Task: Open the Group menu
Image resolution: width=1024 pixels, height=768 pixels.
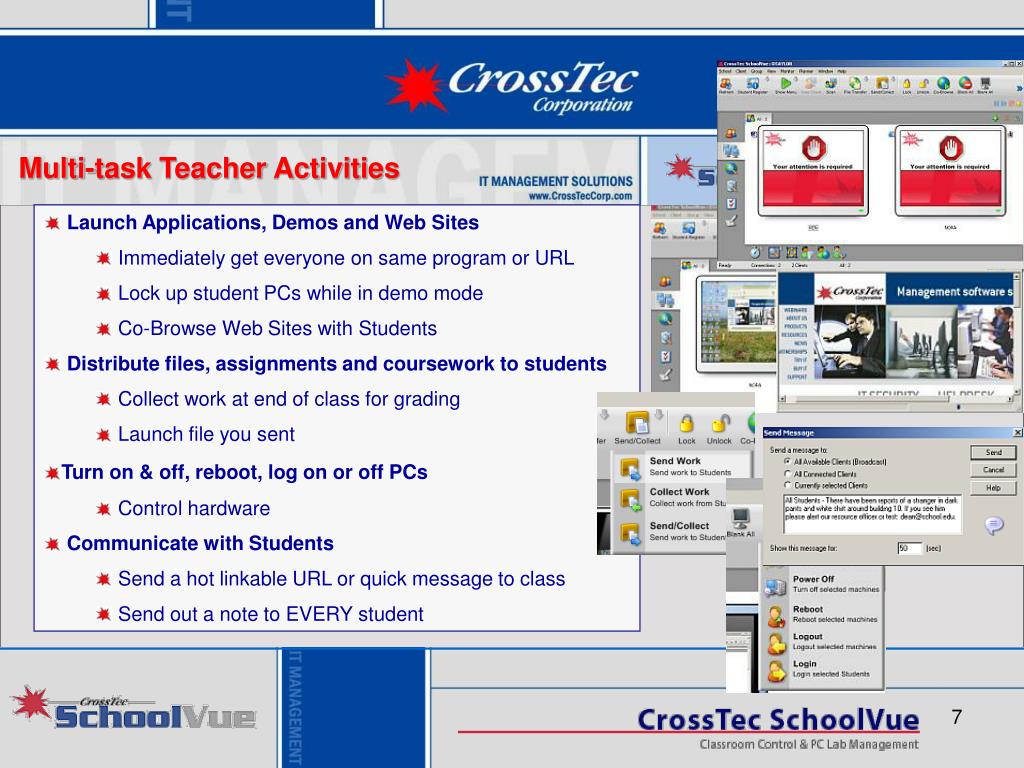Action: pyautogui.click(x=756, y=71)
